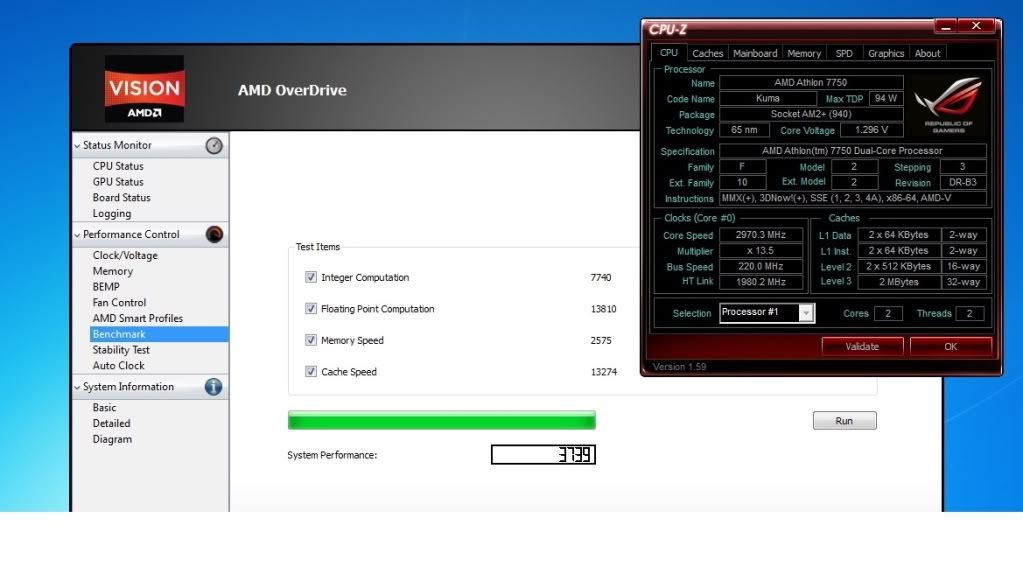Click the Core Speed value 2970.3 MHz

click(x=761, y=235)
